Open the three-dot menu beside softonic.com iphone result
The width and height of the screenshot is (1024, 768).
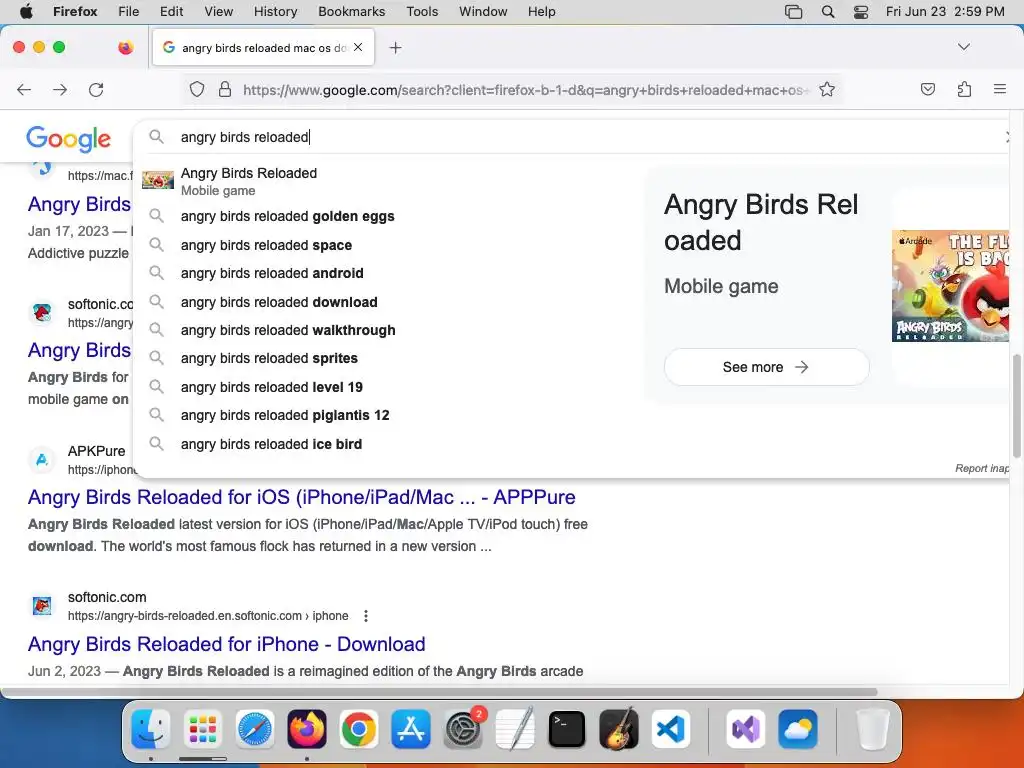coord(366,616)
